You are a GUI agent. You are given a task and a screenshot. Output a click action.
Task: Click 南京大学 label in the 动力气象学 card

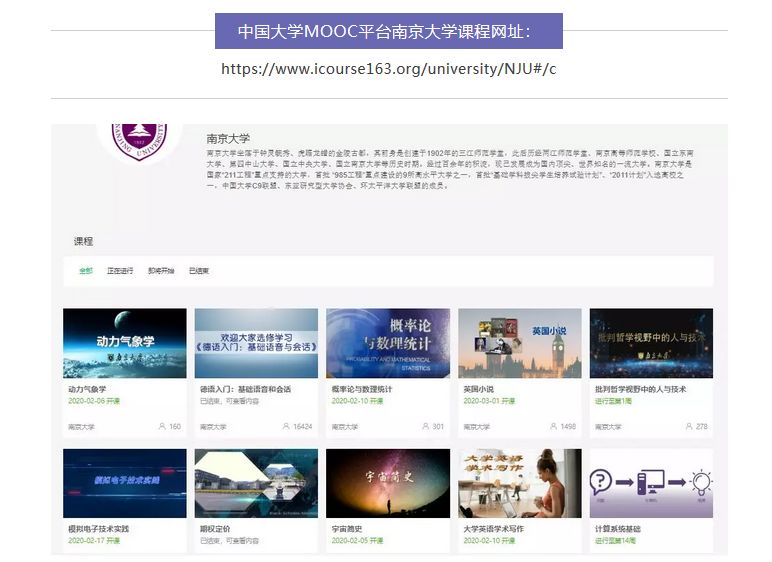click(81, 427)
